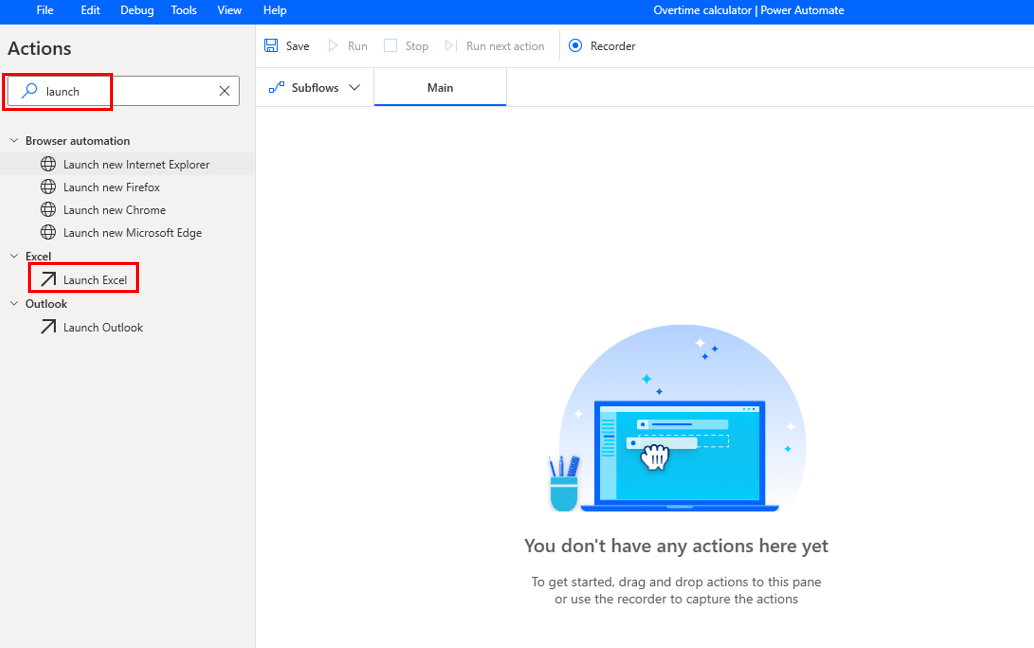Click the Browser automation group label
Image resolution: width=1034 pixels, height=648 pixels.
click(77, 140)
